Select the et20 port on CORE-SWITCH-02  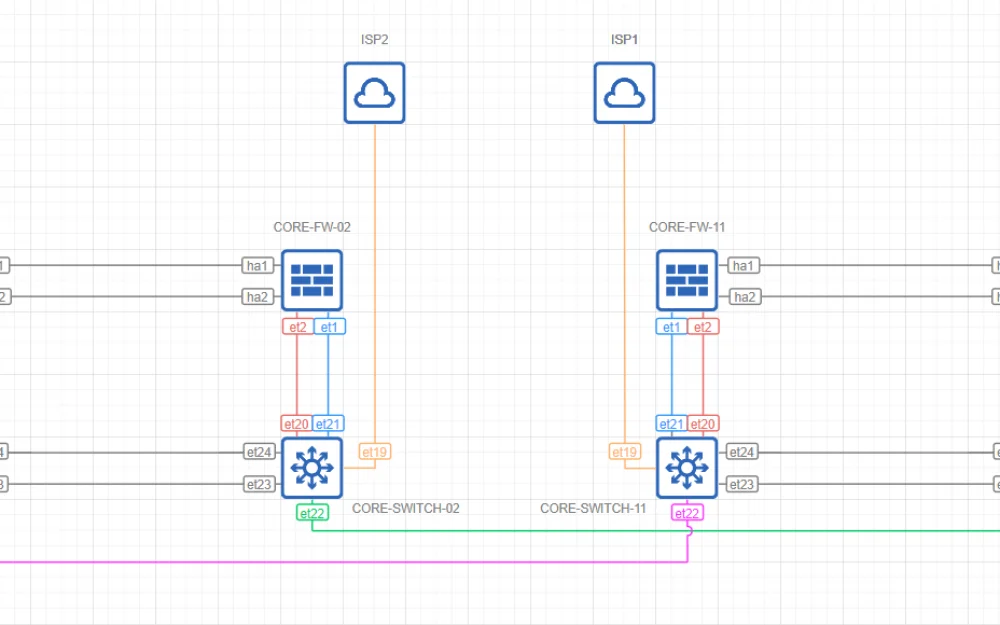pyautogui.click(x=296, y=423)
